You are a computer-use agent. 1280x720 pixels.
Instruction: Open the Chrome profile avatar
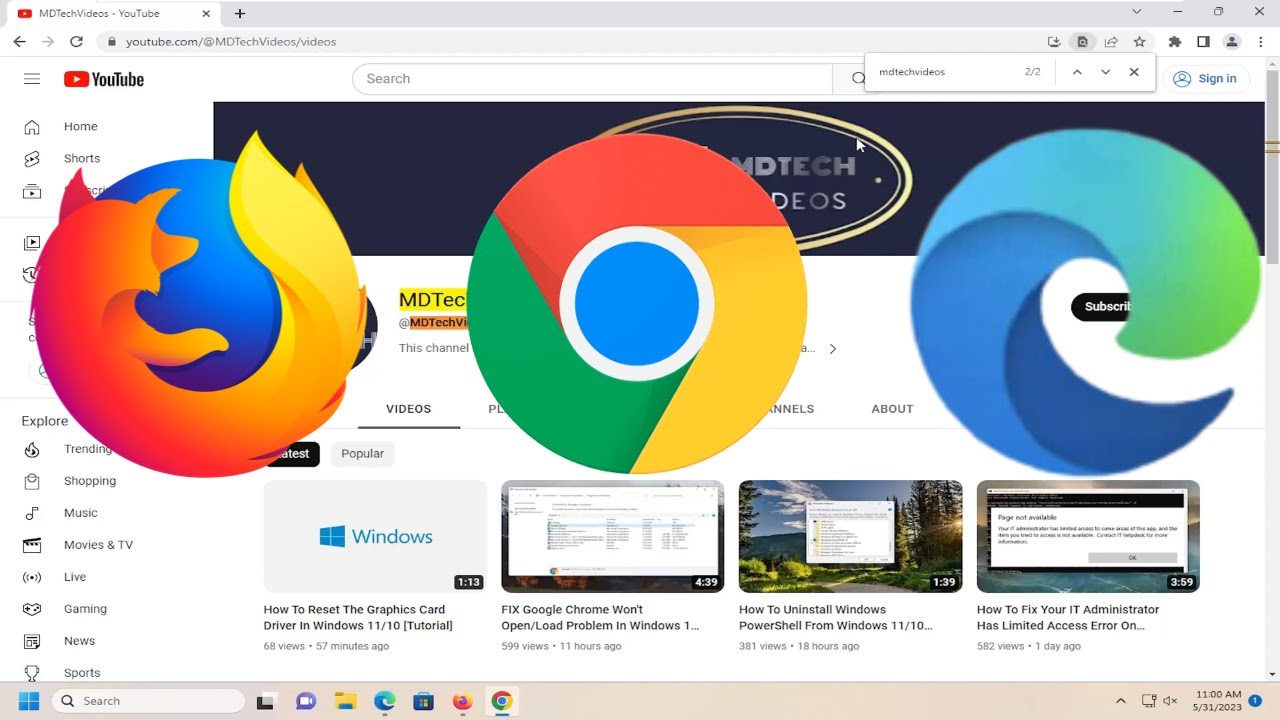(1232, 42)
